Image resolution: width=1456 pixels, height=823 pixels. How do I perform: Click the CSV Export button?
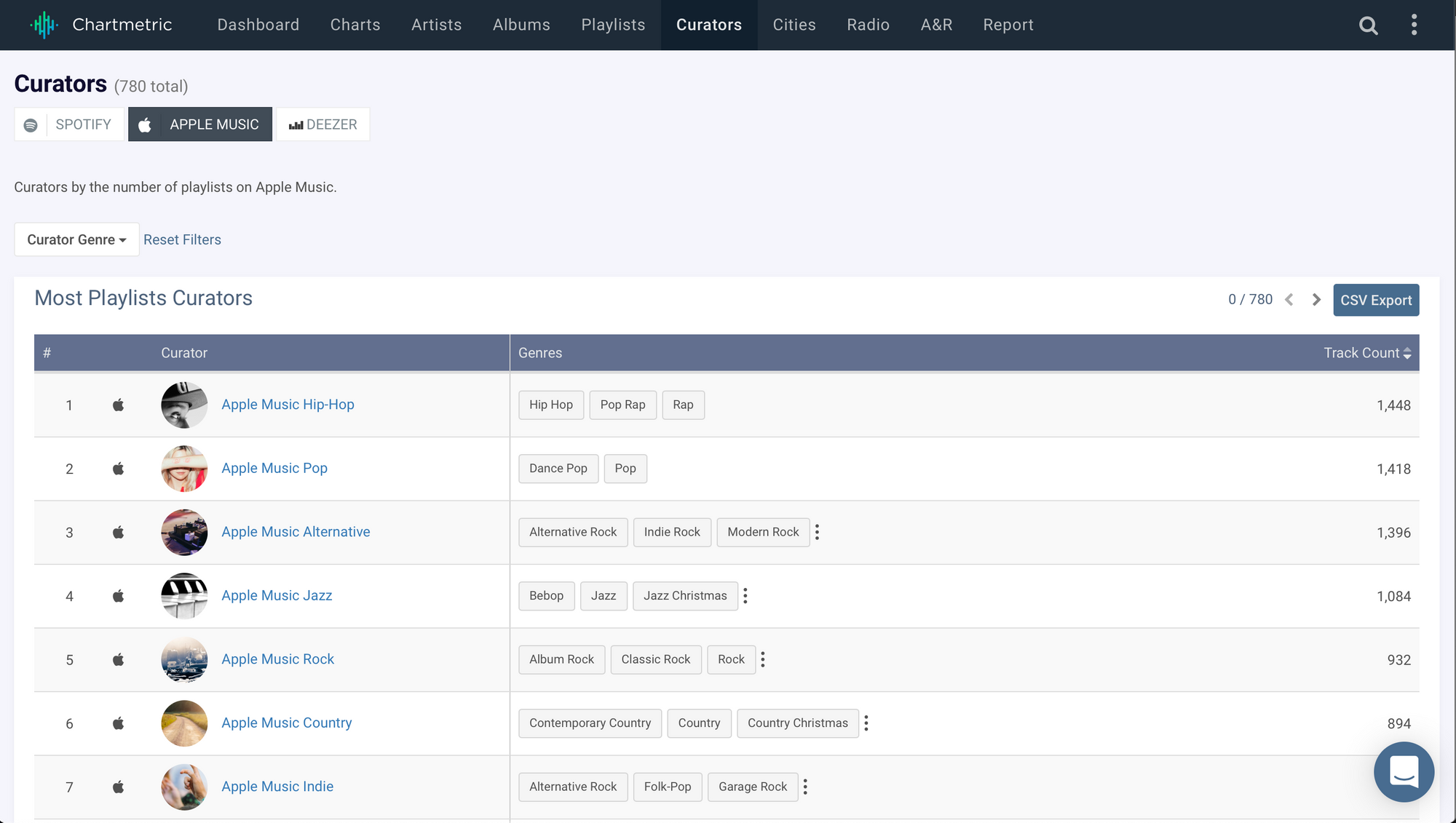pyautogui.click(x=1376, y=300)
